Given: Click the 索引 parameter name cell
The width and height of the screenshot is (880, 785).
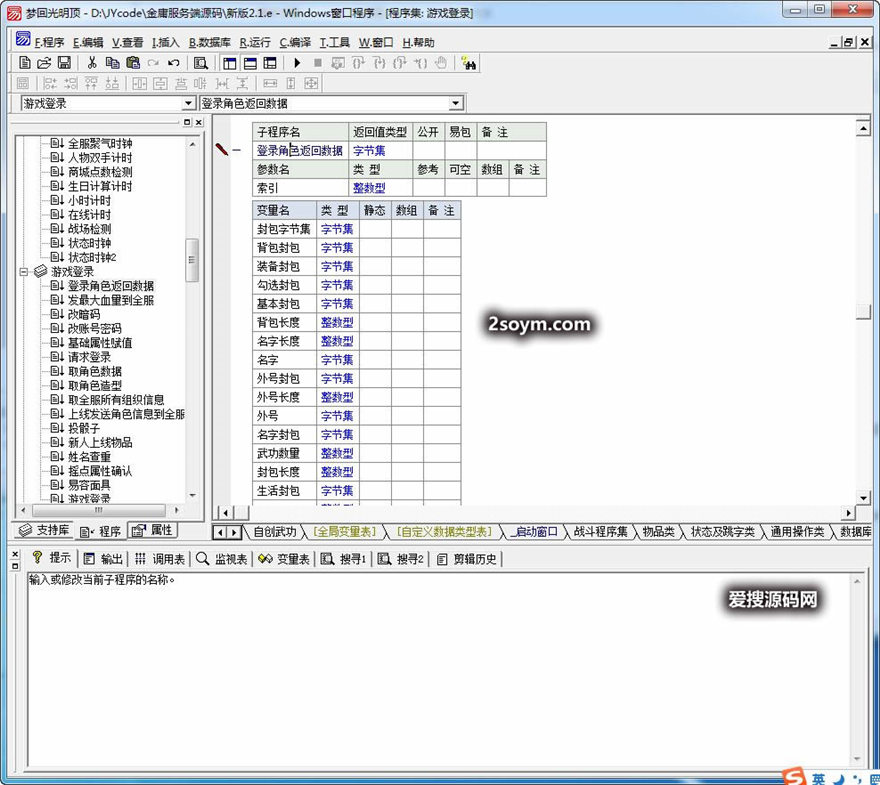Looking at the screenshot, I should [268, 188].
